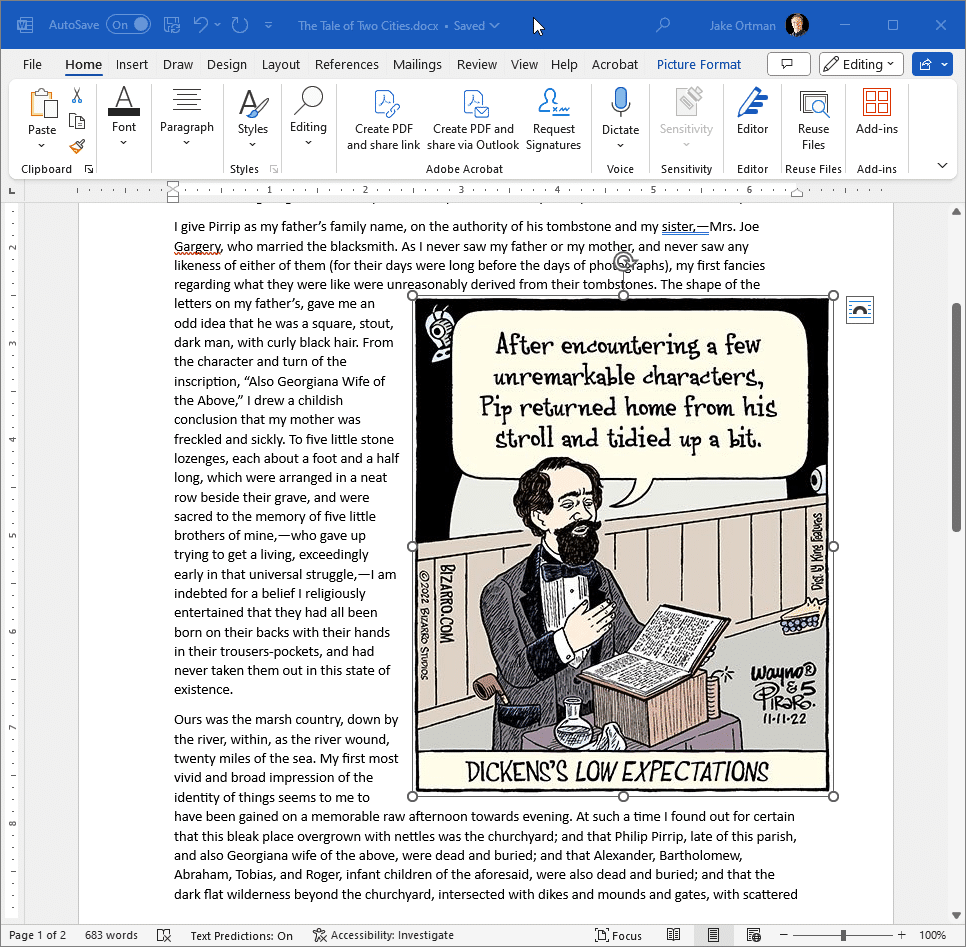Click the rotate handle above the picture
Image resolution: width=966 pixels, height=947 pixels.
click(x=623, y=262)
